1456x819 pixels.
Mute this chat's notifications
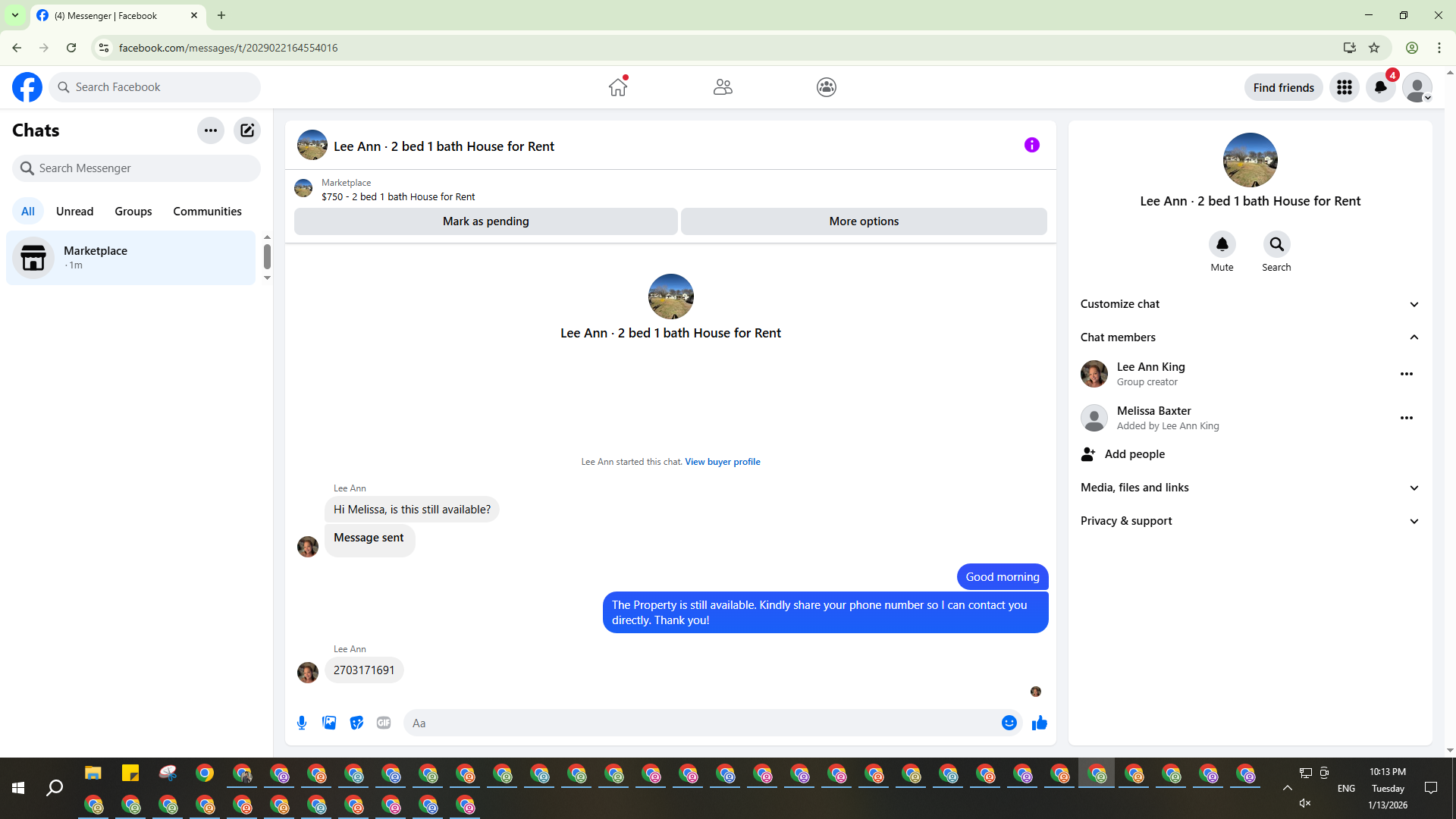pos(1222,245)
